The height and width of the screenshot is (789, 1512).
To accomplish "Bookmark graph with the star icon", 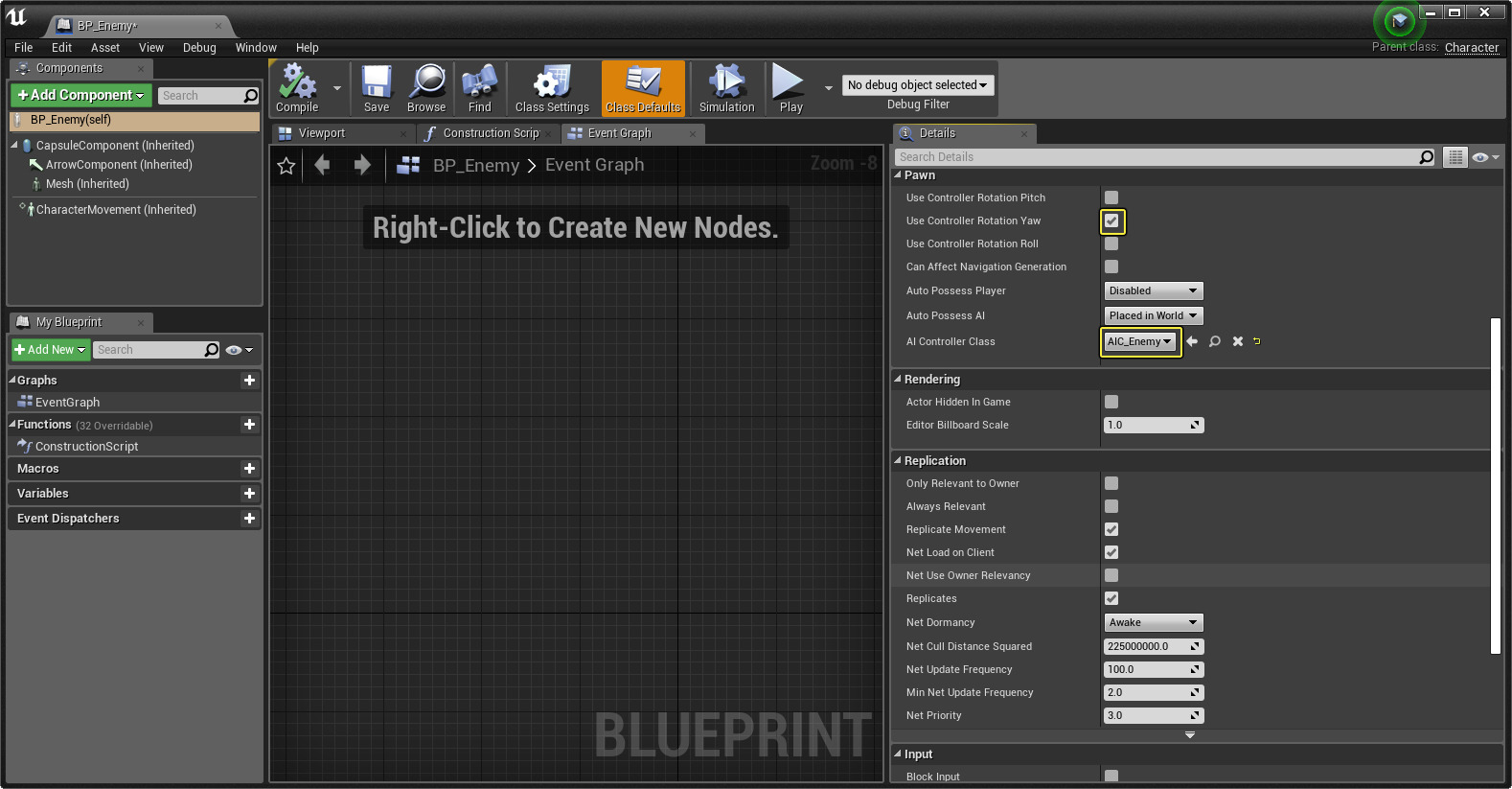I will pyautogui.click(x=286, y=166).
